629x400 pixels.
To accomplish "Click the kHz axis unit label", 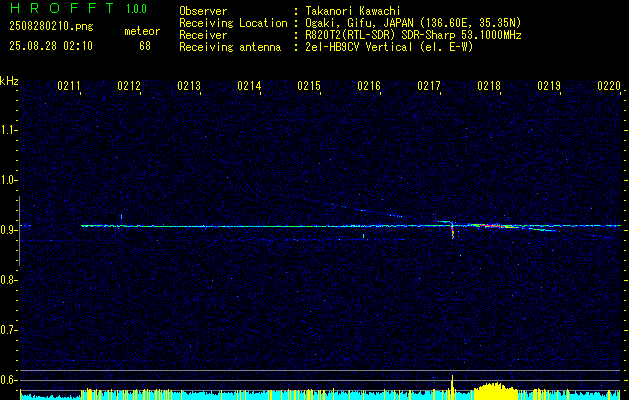I will (x=9, y=81).
